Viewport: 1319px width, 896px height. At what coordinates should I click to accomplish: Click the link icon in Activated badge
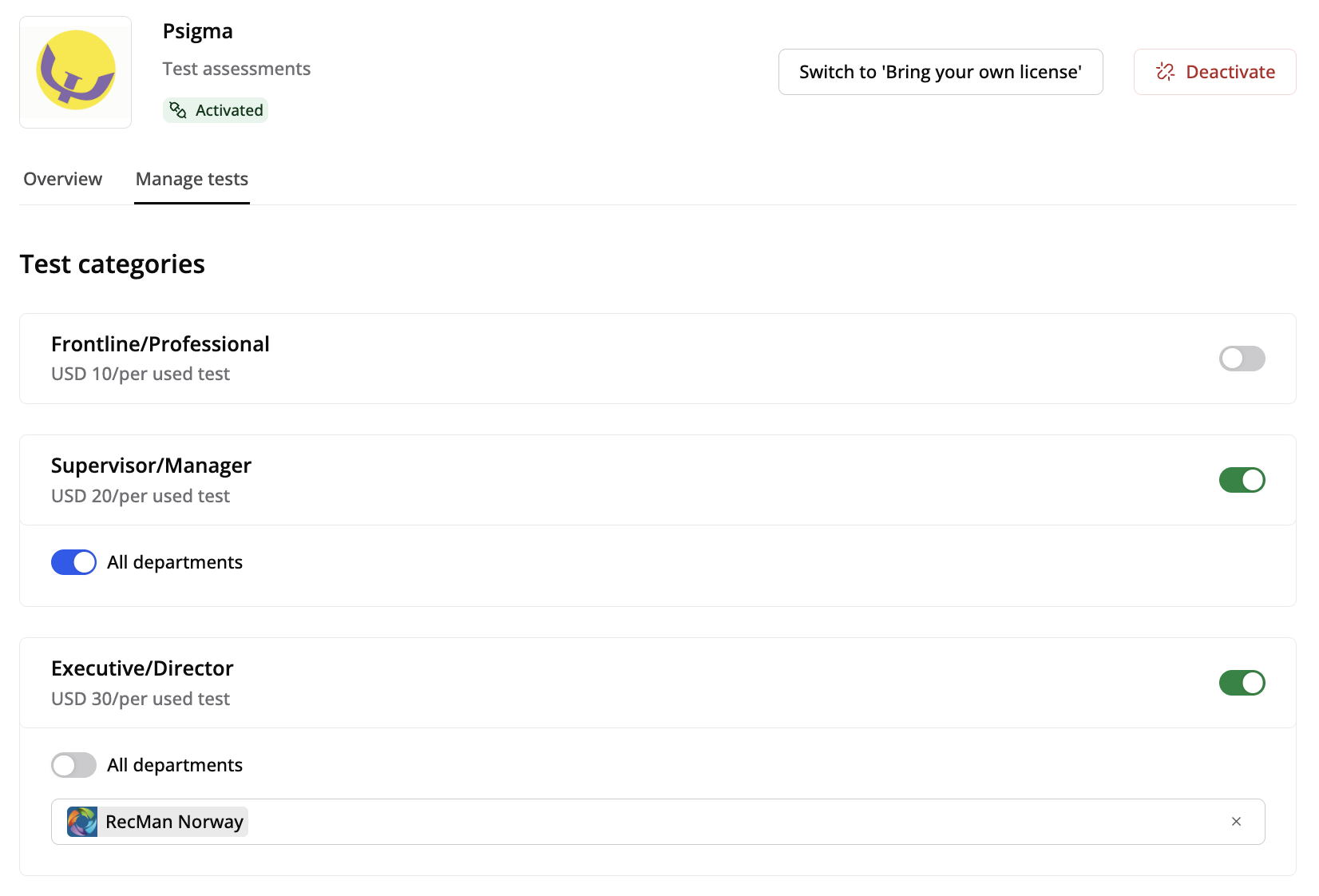[178, 110]
